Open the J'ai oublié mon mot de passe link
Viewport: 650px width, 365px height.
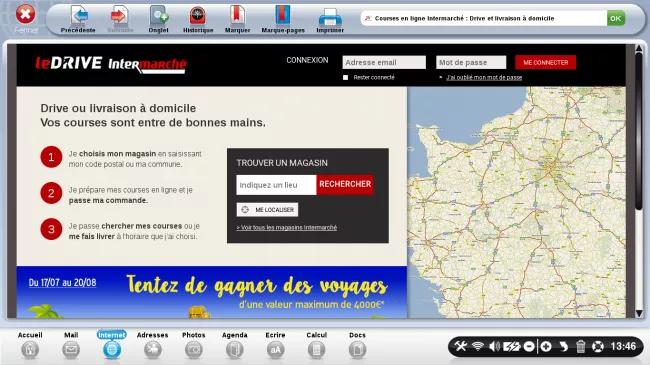(484, 78)
